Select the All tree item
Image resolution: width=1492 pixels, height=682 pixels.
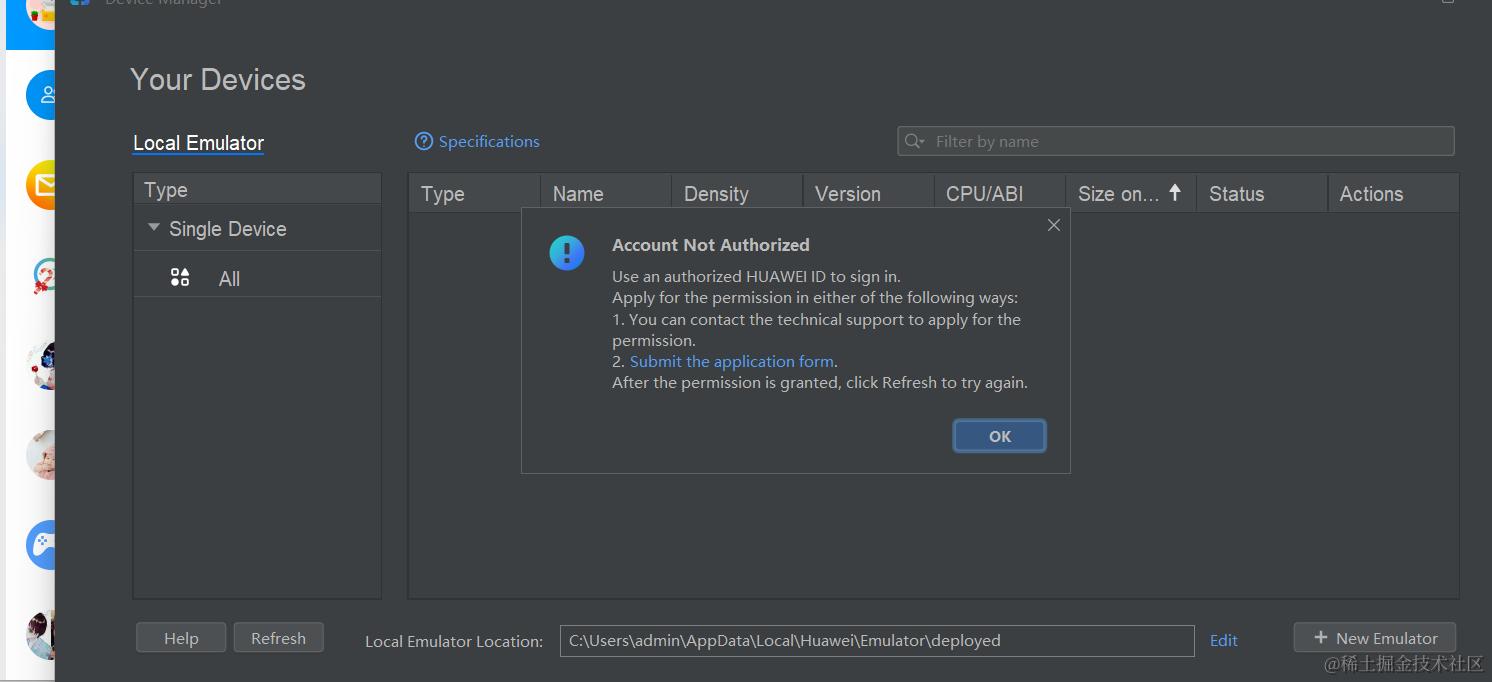click(x=229, y=279)
